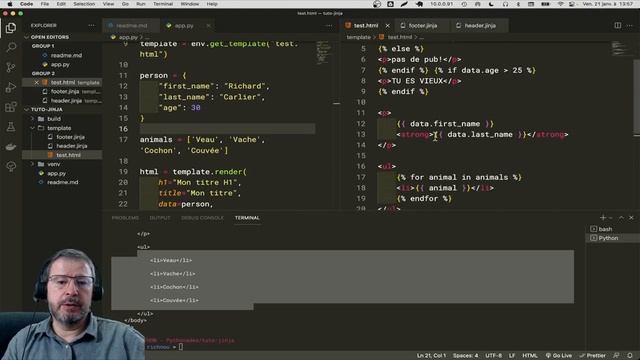Click the battery icon in menu bar
Viewport: 640px width, 360px height.
tap(545, 4)
